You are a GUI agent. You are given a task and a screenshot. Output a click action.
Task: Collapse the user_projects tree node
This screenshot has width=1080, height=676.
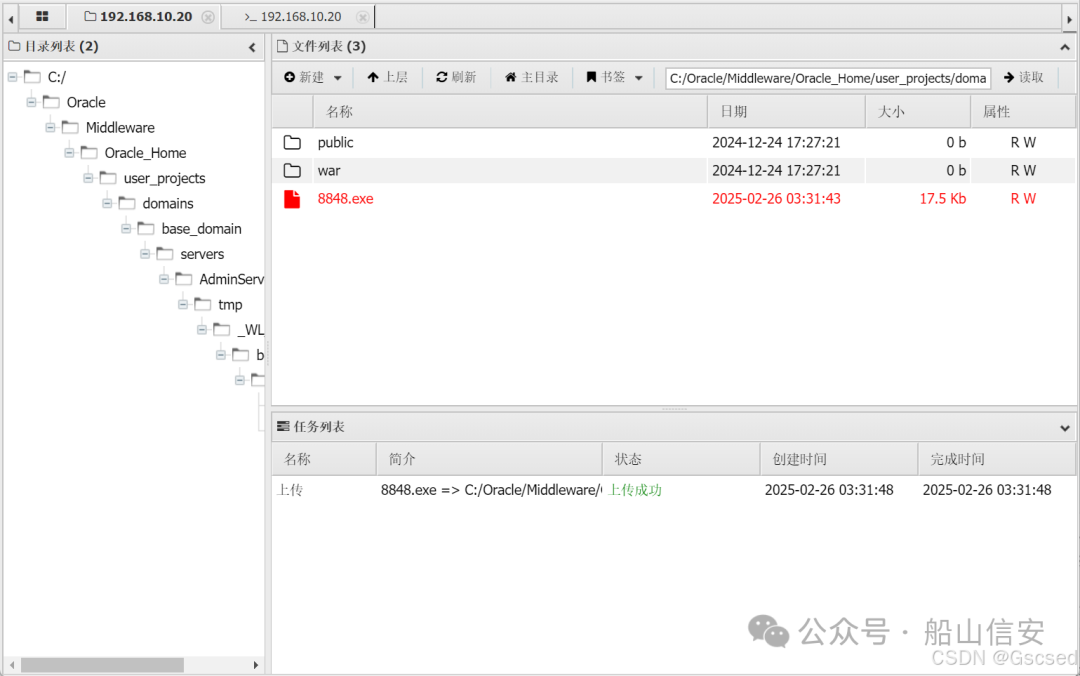(88, 178)
